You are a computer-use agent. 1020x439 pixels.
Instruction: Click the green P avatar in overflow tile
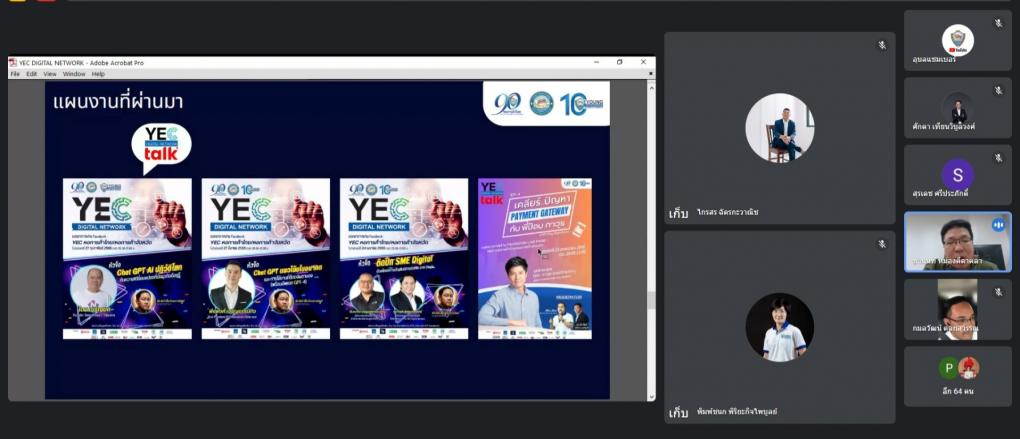click(x=948, y=368)
